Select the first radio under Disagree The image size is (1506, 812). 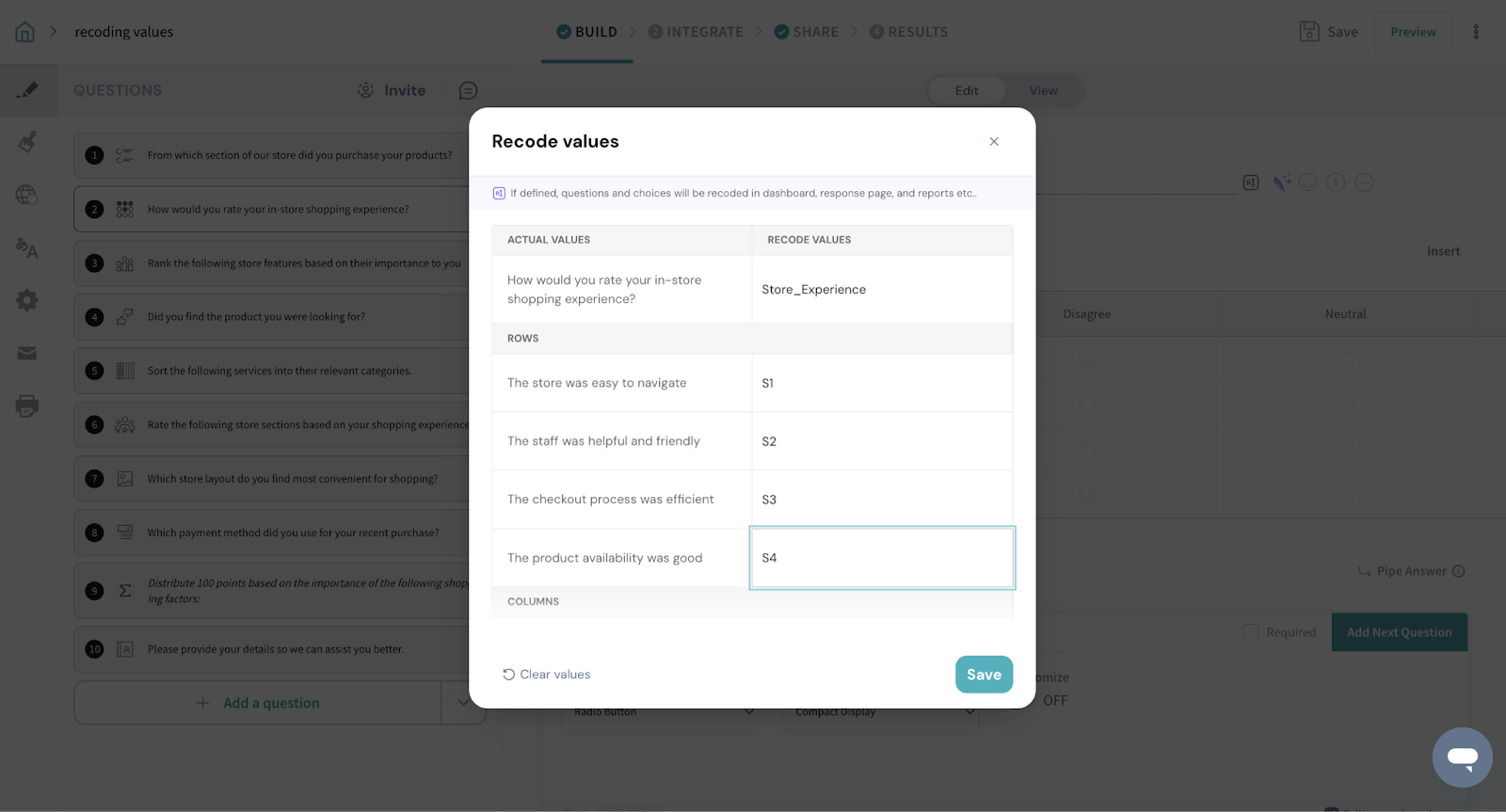(x=1087, y=359)
